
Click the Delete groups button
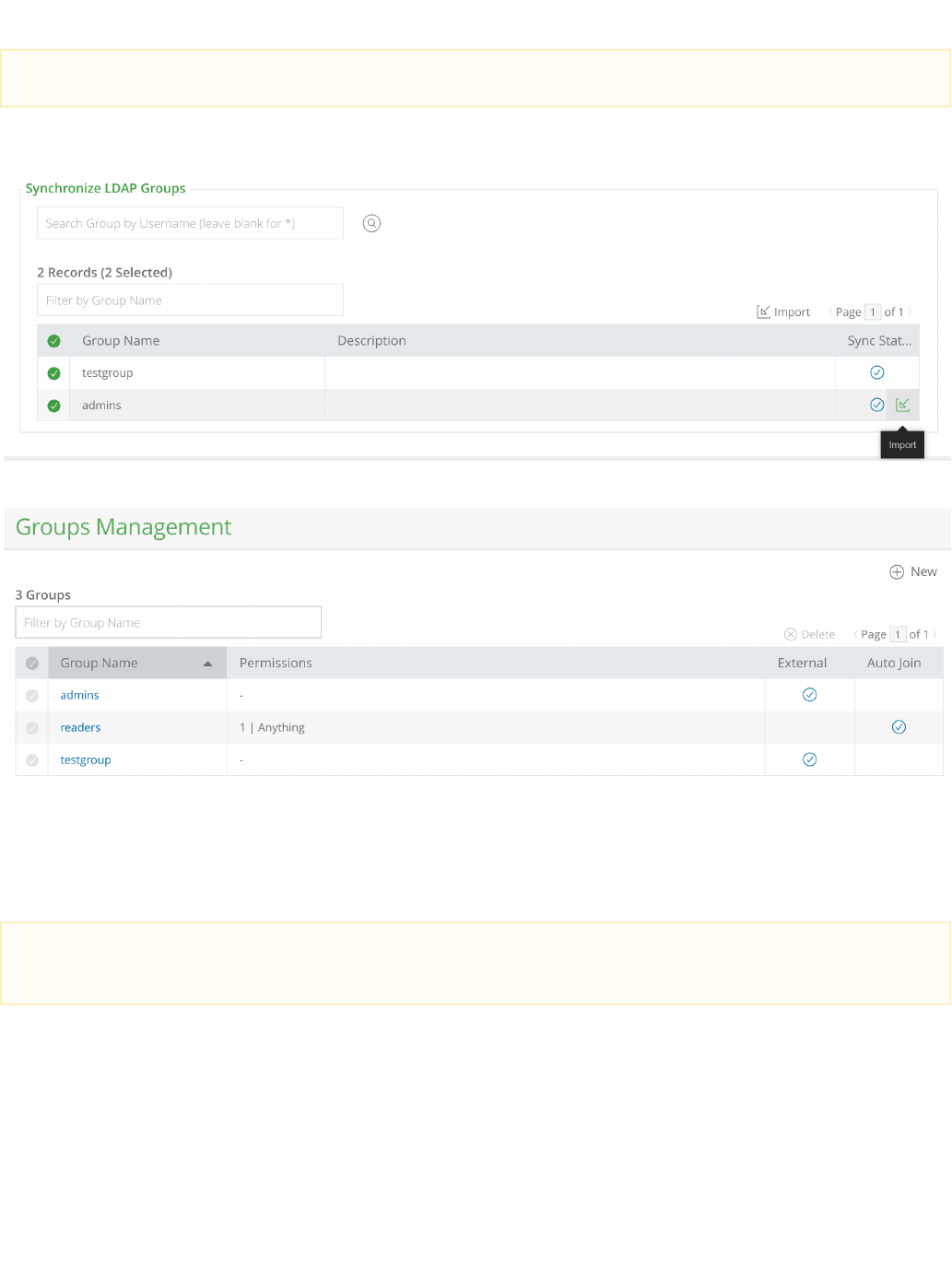click(x=809, y=634)
